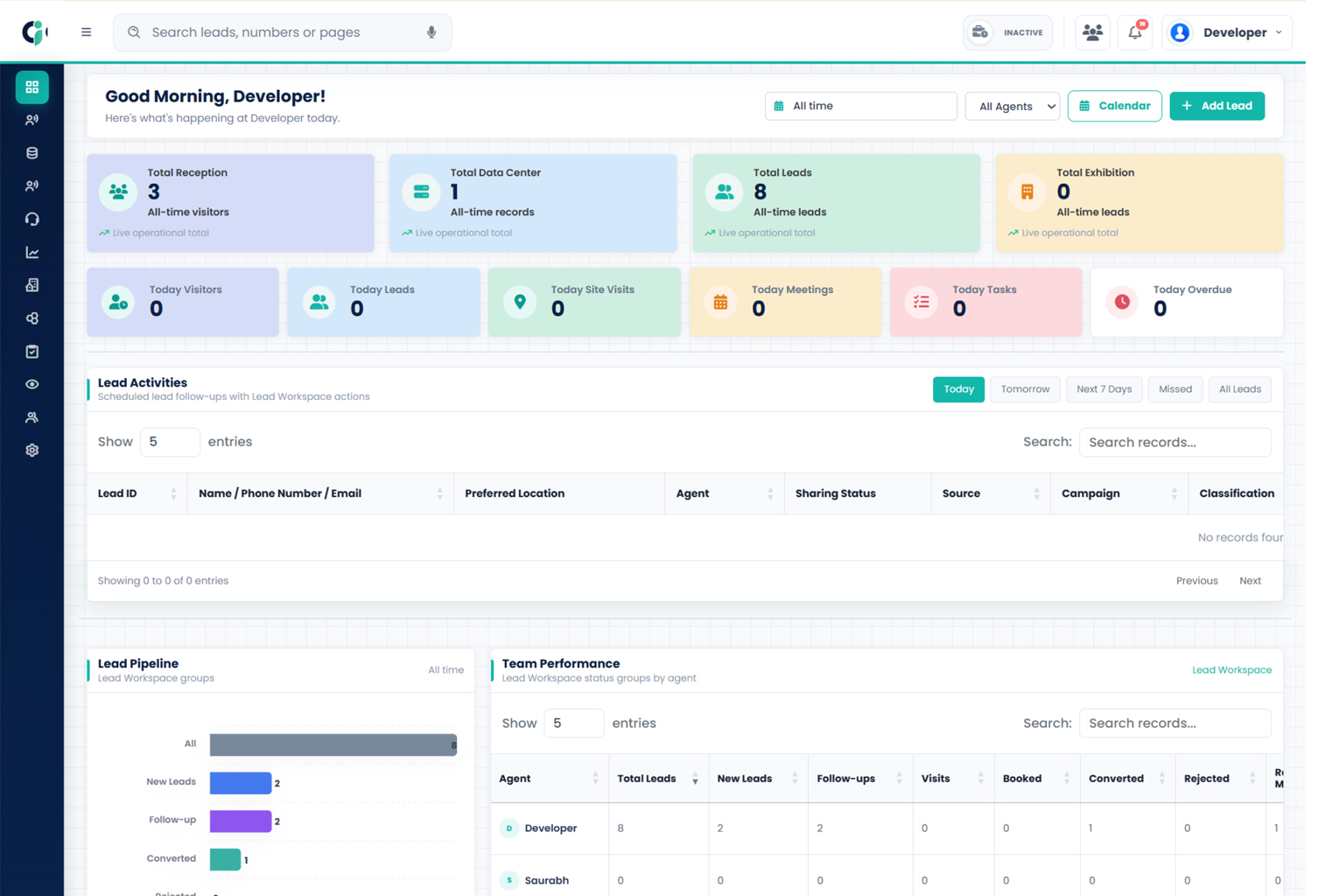Screen dimensions: 1325x896
Task: Click the purple Follow-up bar
Action: click(241, 821)
